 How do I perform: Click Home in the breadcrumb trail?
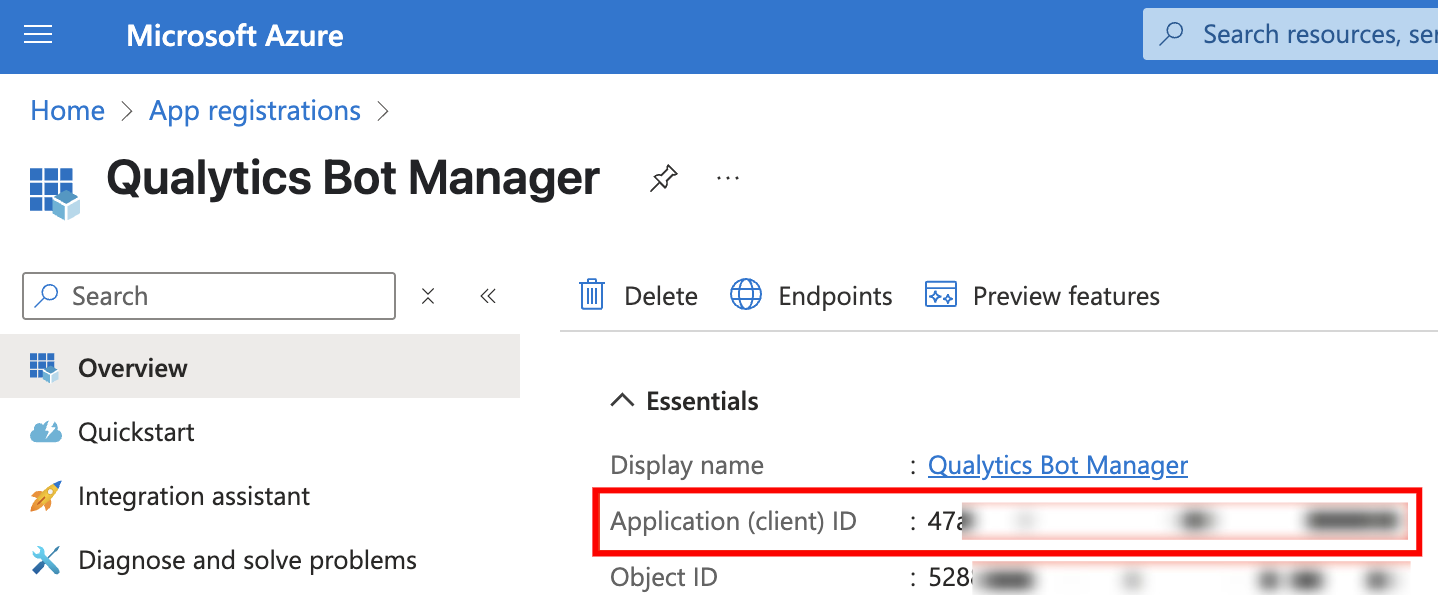point(66,110)
